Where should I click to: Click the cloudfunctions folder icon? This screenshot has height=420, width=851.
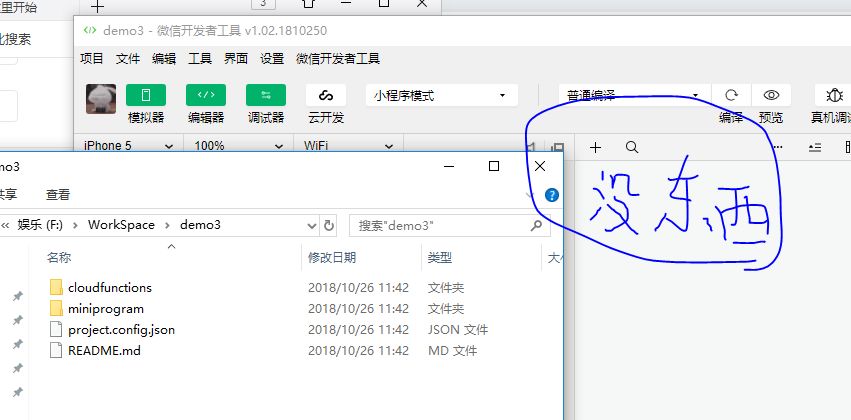point(56,287)
